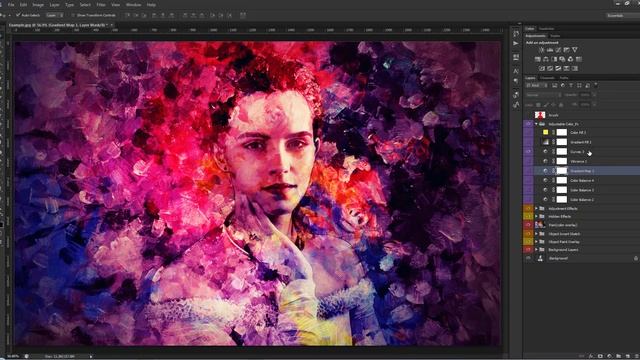640x360 pixels.
Task: Hide the Object Invert Sketch group
Action: click(x=528, y=234)
